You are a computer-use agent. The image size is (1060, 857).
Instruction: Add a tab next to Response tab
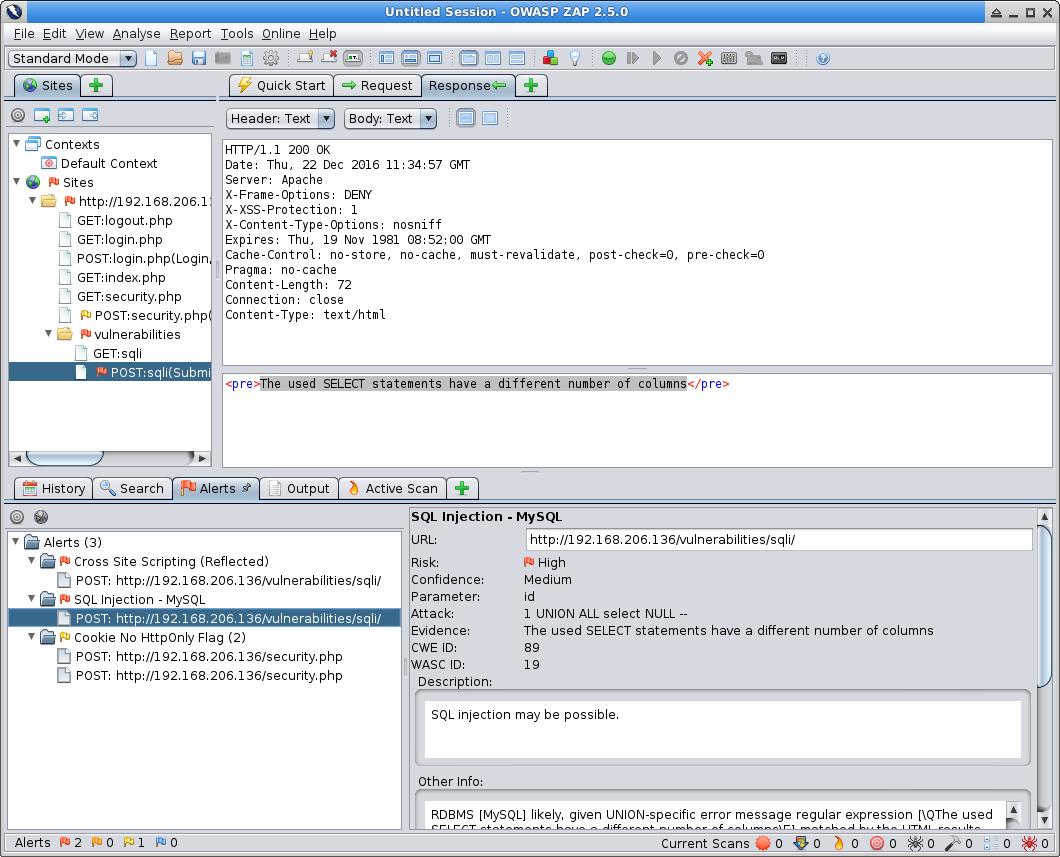pos(531,85)
